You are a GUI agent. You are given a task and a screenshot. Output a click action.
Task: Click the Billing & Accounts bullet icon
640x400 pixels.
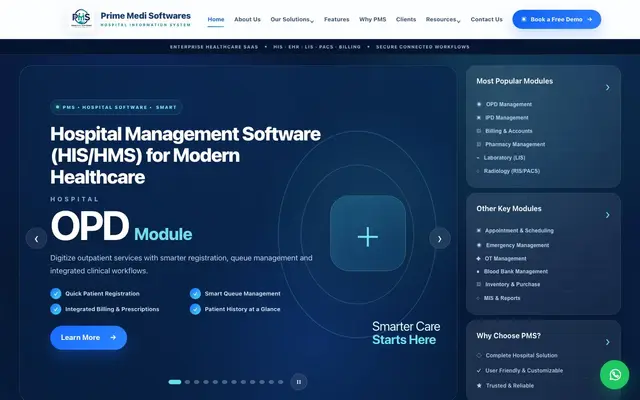479,131
